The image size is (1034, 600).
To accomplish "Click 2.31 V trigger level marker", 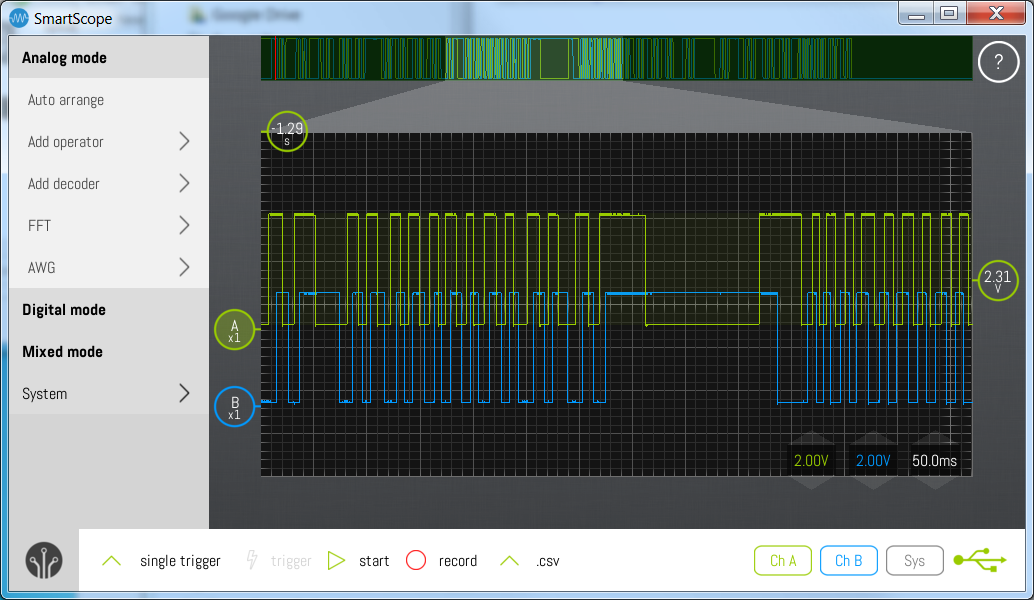I will click(x=998, y=280).
